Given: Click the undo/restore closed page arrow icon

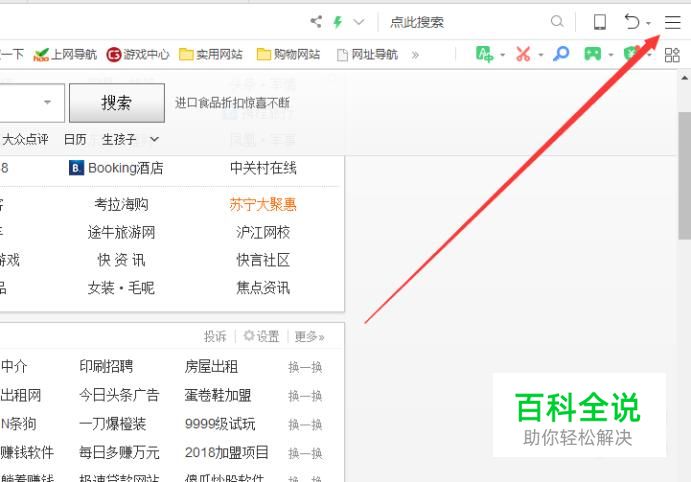Looking at the screenshot, I should point(632,22).
